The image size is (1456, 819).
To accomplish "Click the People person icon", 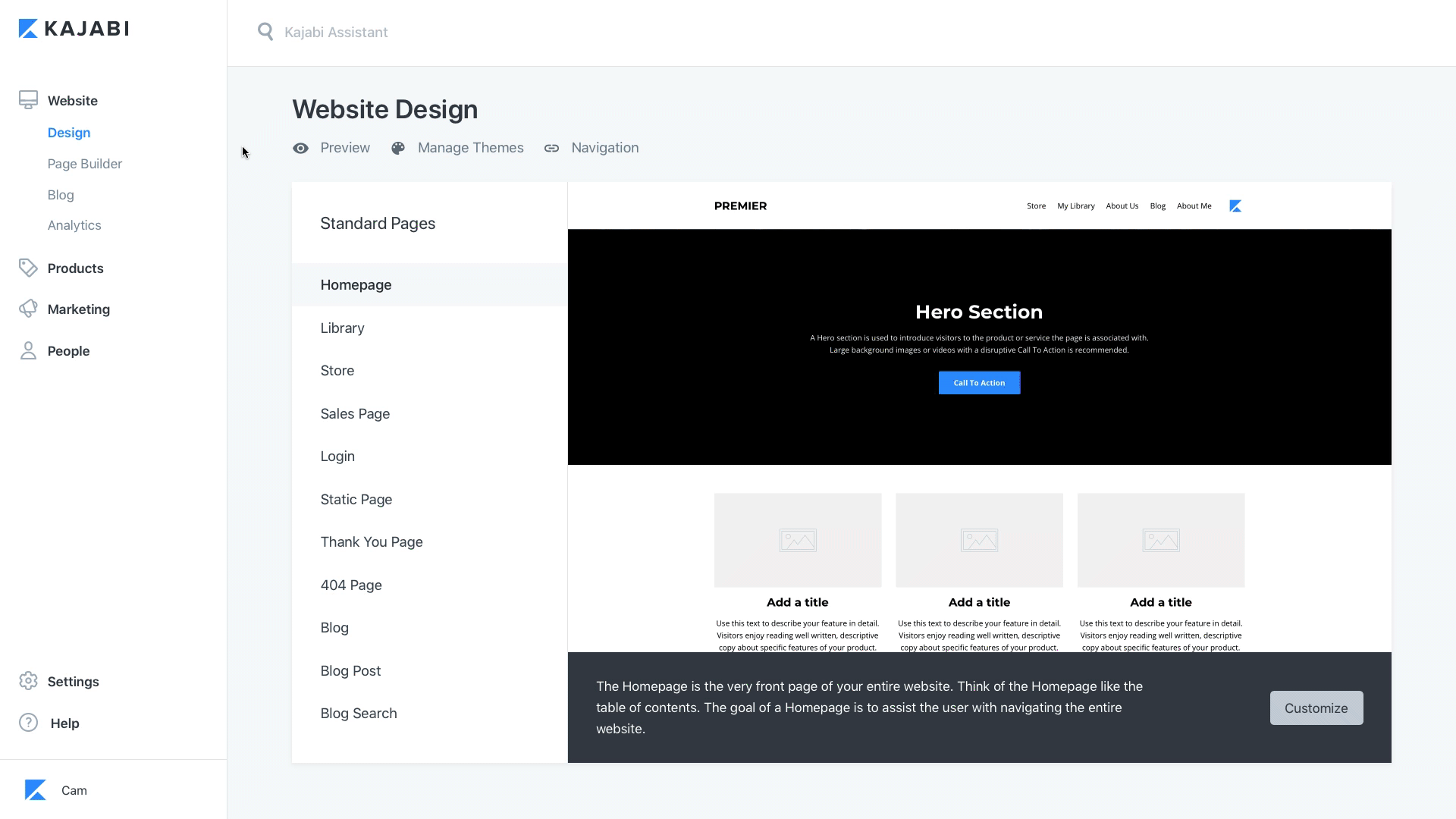I will click(28, 350).
